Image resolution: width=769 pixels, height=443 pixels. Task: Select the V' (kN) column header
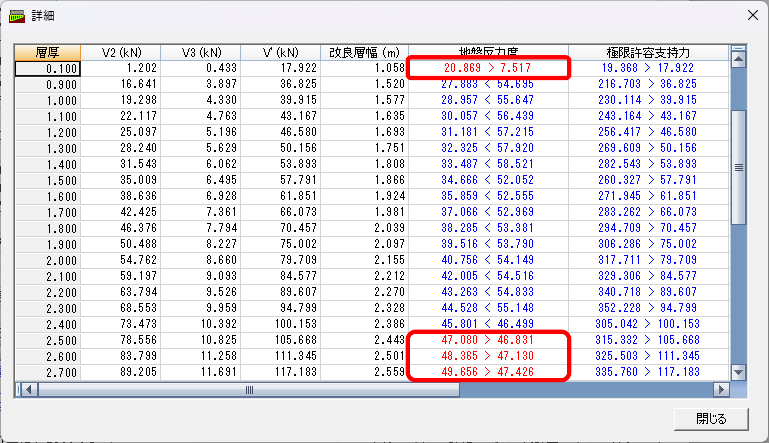click(x=281, y=52)
